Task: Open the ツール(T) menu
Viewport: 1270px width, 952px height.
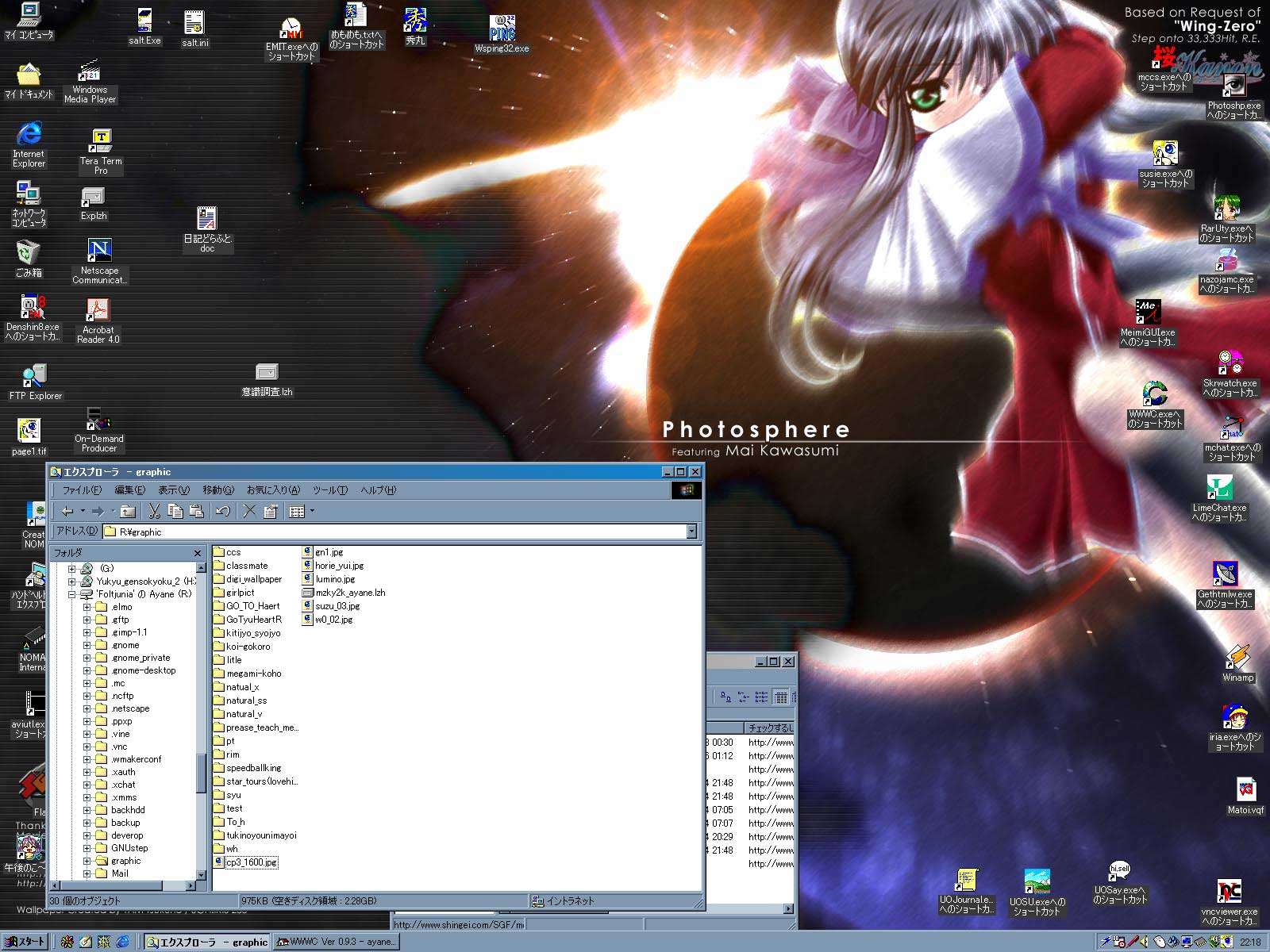Action: [330, 490]
